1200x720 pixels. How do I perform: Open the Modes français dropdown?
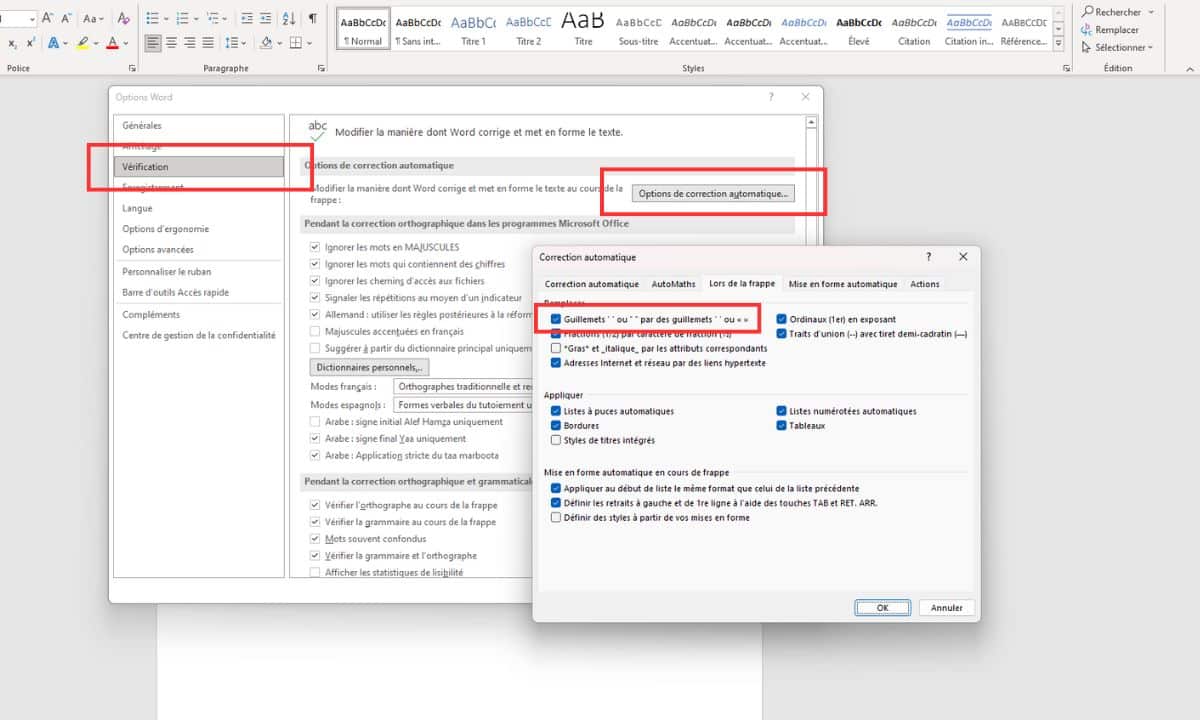(x=461, y=386)
